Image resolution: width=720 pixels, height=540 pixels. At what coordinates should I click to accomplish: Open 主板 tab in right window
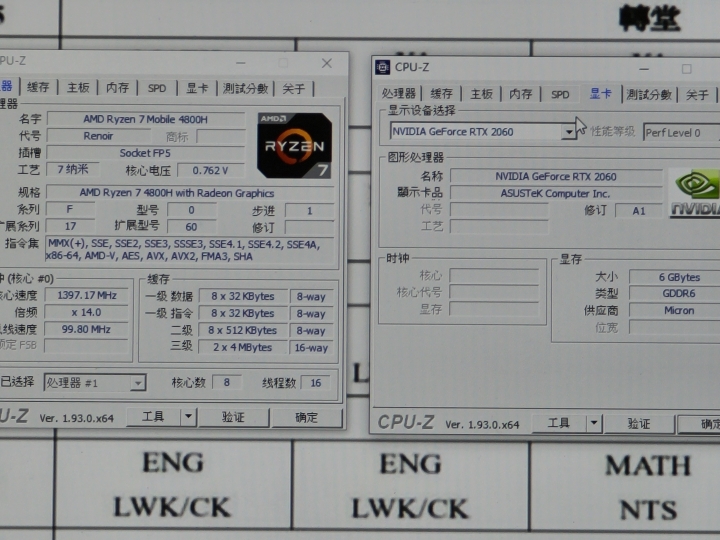click(481, 94)
